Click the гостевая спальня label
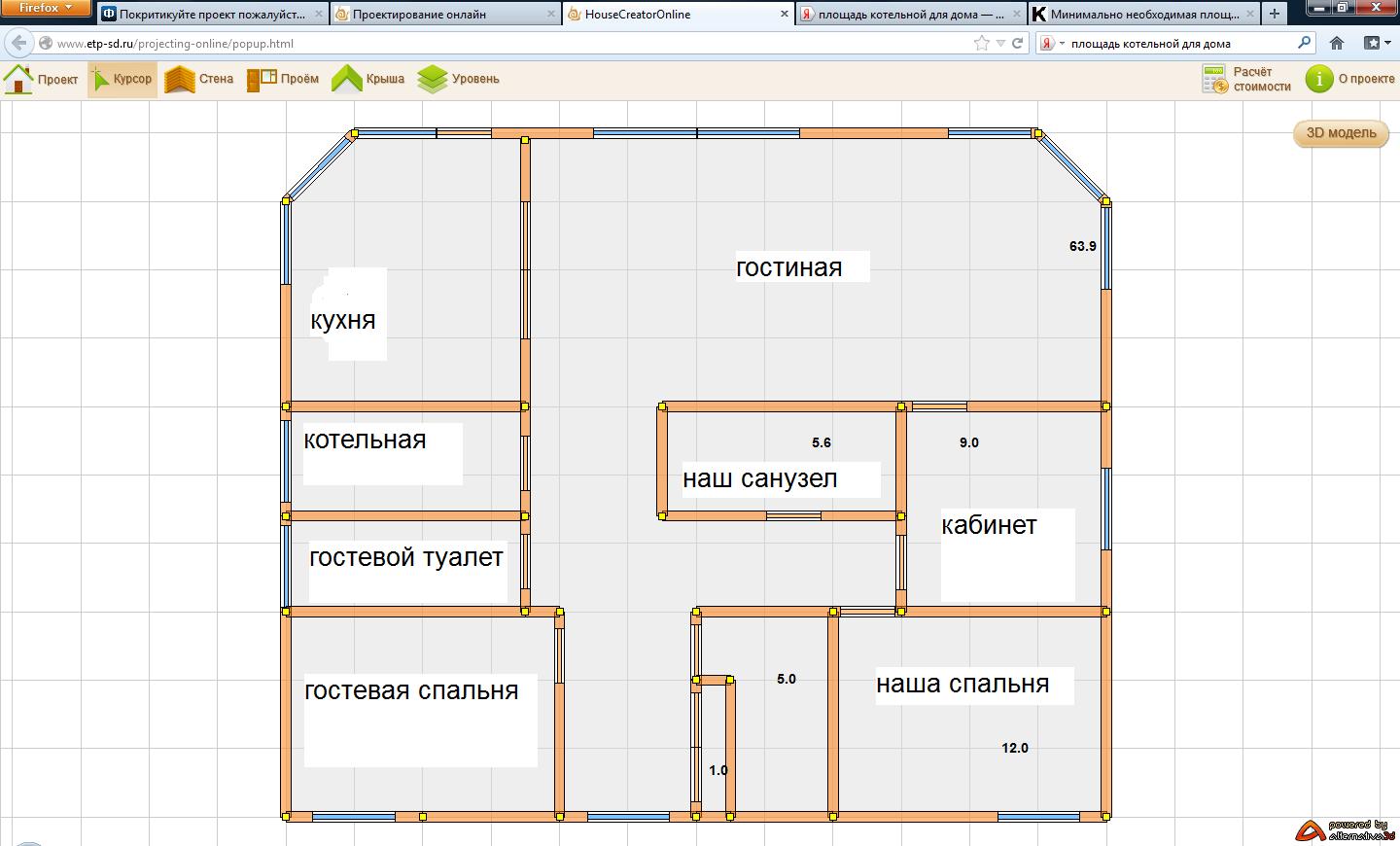 point(411,690)
